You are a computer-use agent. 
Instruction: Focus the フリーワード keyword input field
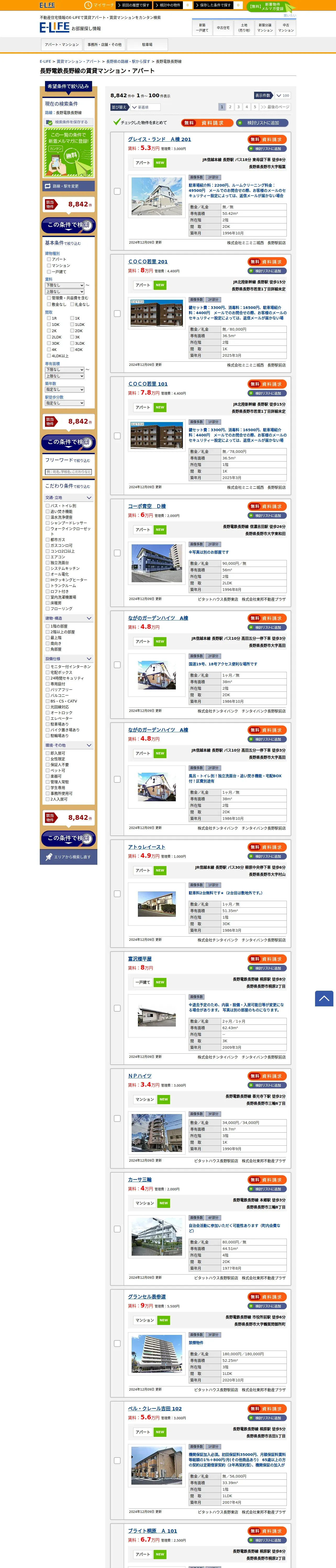pos(68,472)
